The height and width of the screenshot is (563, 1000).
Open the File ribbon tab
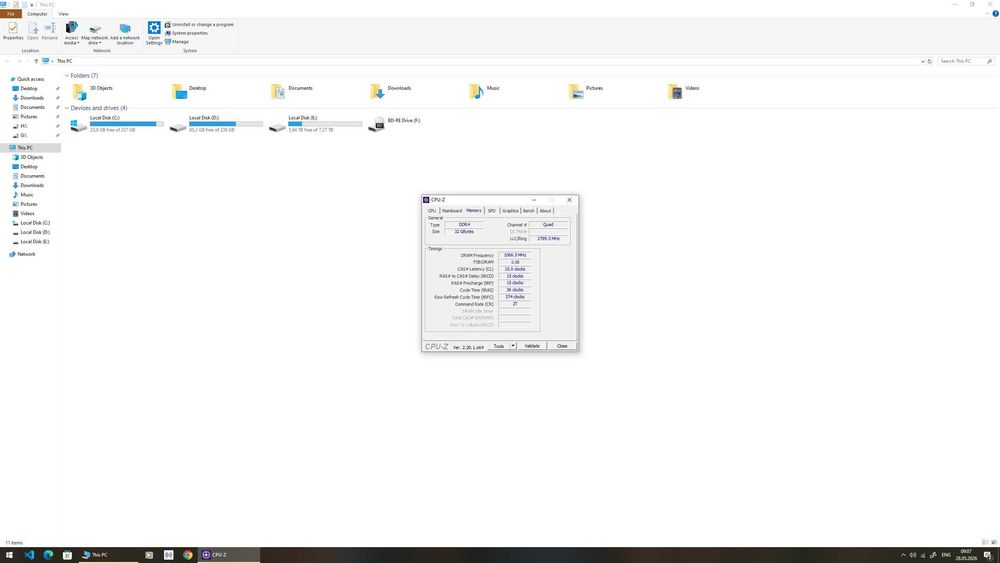point(11,13)
